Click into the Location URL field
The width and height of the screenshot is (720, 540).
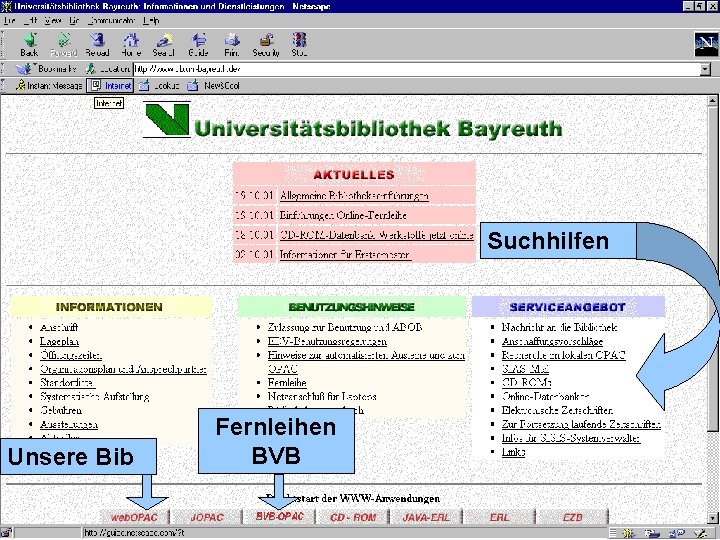click(x=416, y=69)
